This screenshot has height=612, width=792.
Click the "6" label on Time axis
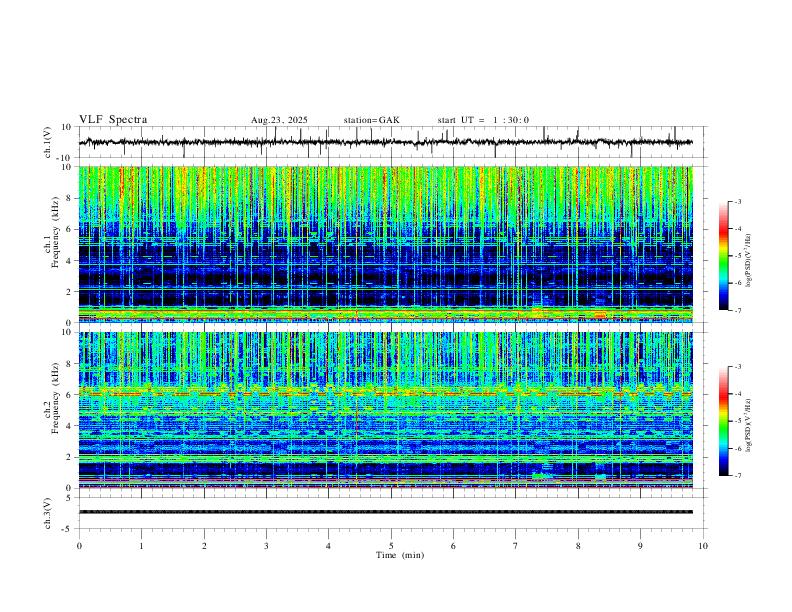(x=453, y=546)
